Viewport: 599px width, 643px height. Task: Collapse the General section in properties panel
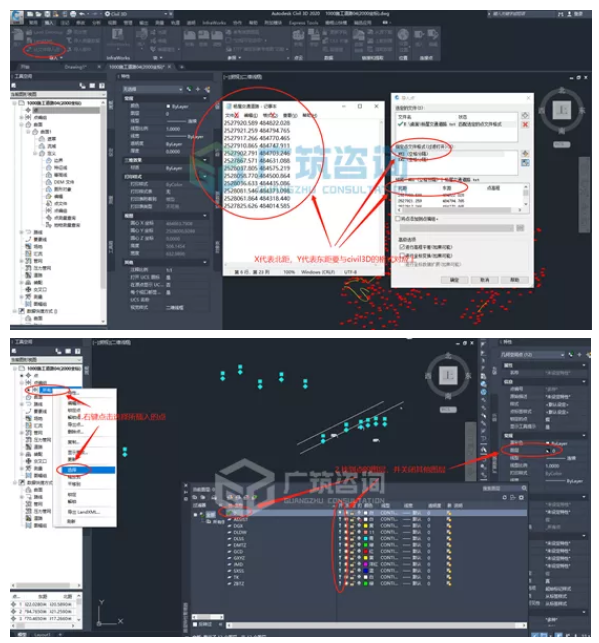click(x=204, y=98)
